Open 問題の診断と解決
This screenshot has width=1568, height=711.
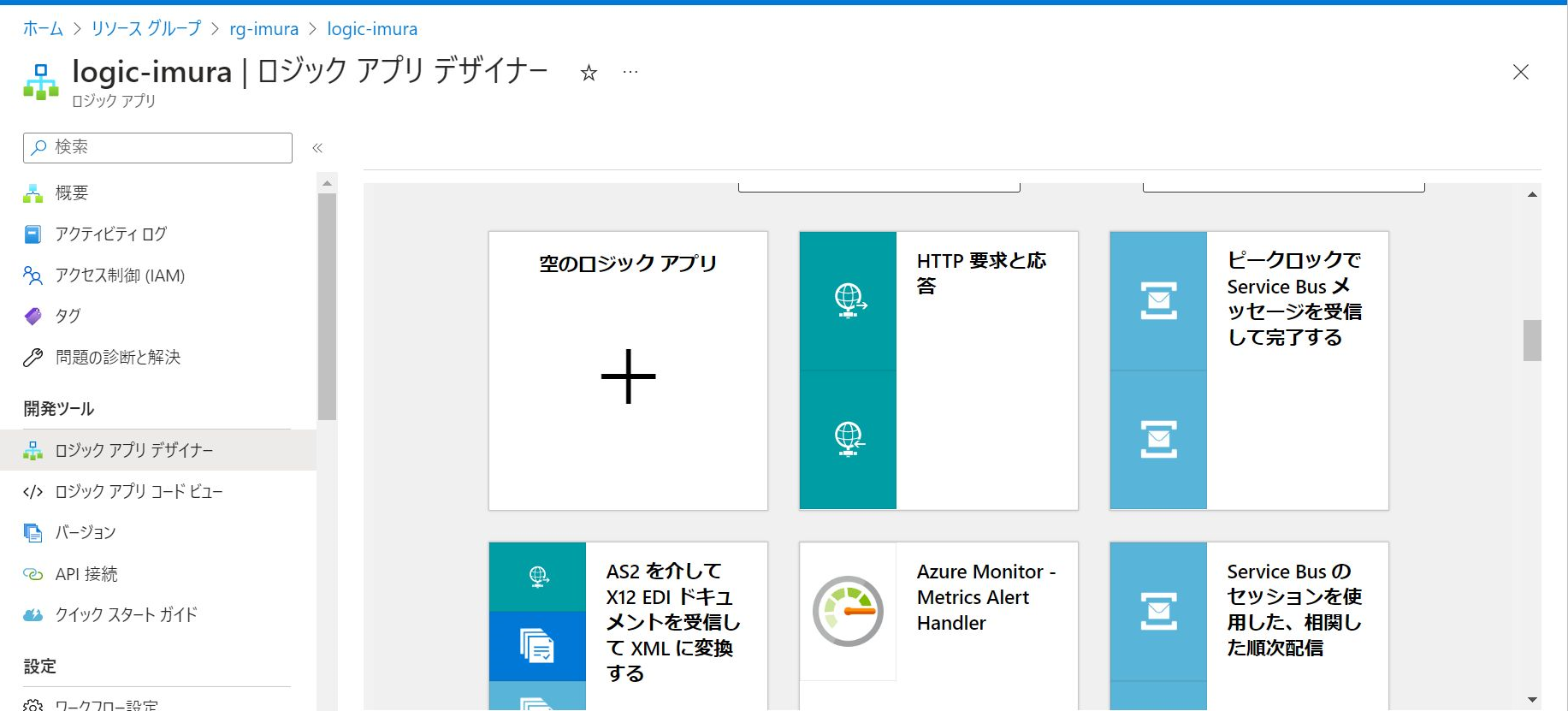[118, 358]
